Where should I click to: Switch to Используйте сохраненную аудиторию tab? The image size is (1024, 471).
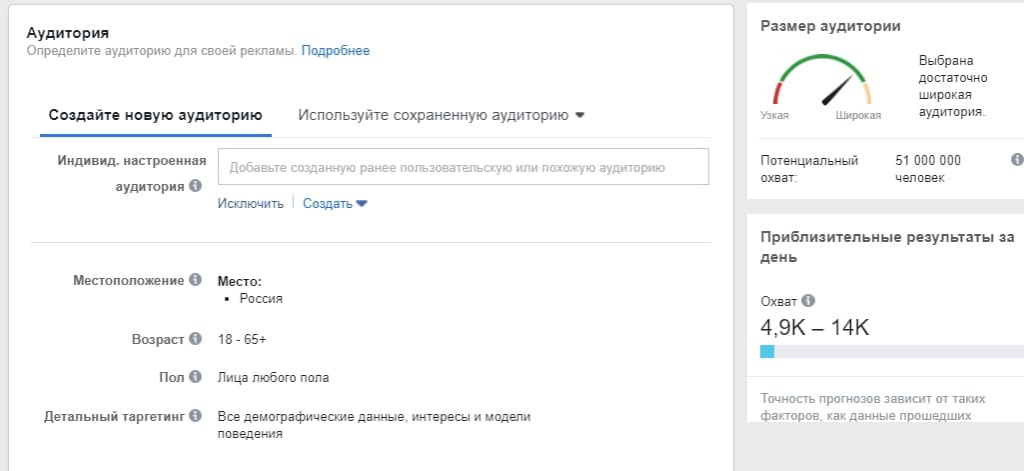click(433, 115)
